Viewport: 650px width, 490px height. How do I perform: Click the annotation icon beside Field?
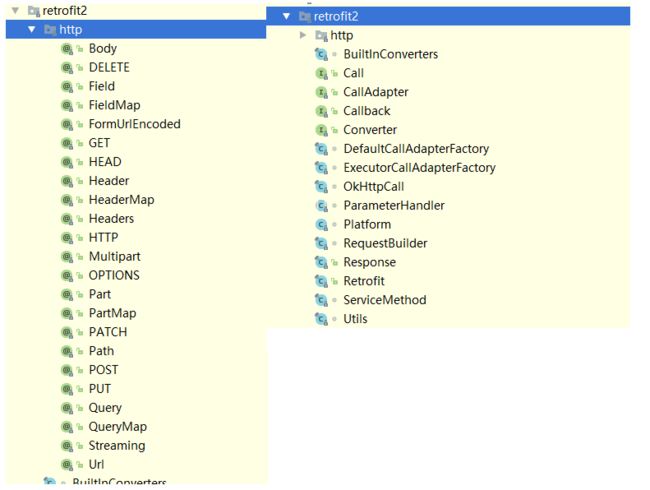coord(67,87)
